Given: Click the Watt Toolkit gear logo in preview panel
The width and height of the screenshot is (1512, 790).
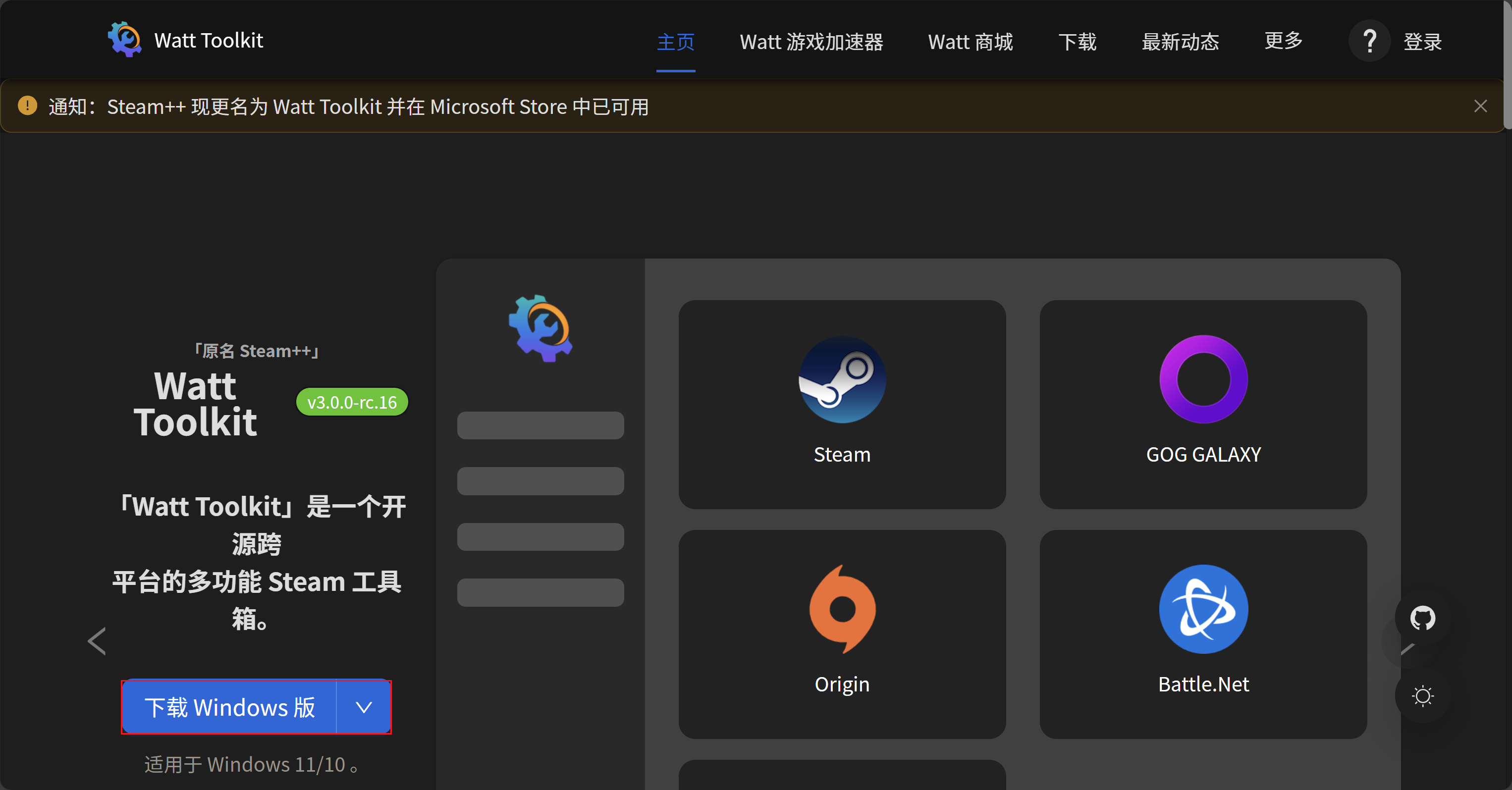Looking at the screenshot, I should 540,328.
